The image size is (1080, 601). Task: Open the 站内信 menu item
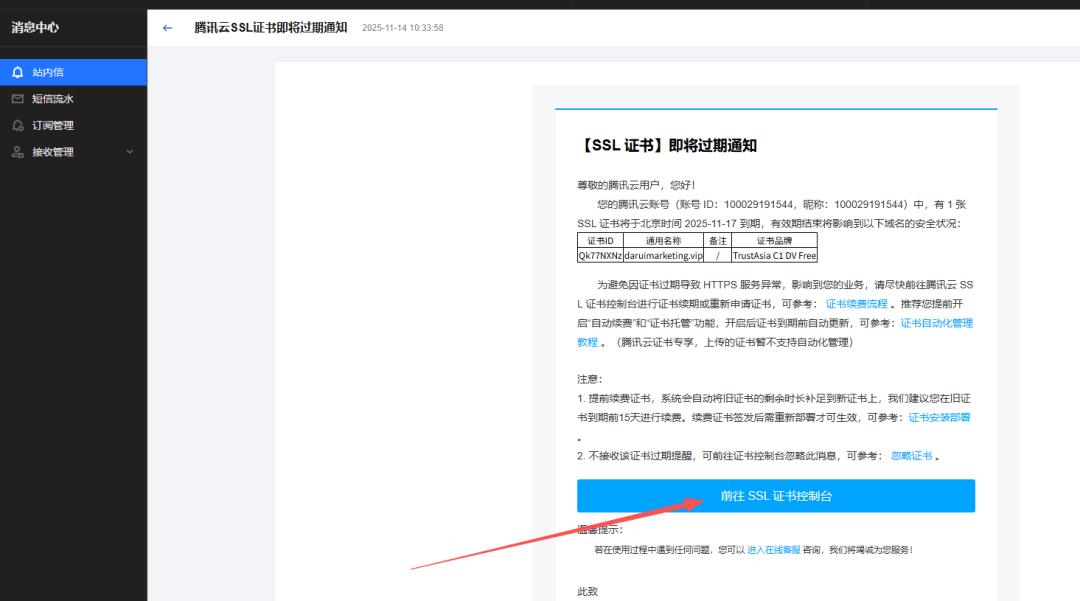tap(74, 72)
